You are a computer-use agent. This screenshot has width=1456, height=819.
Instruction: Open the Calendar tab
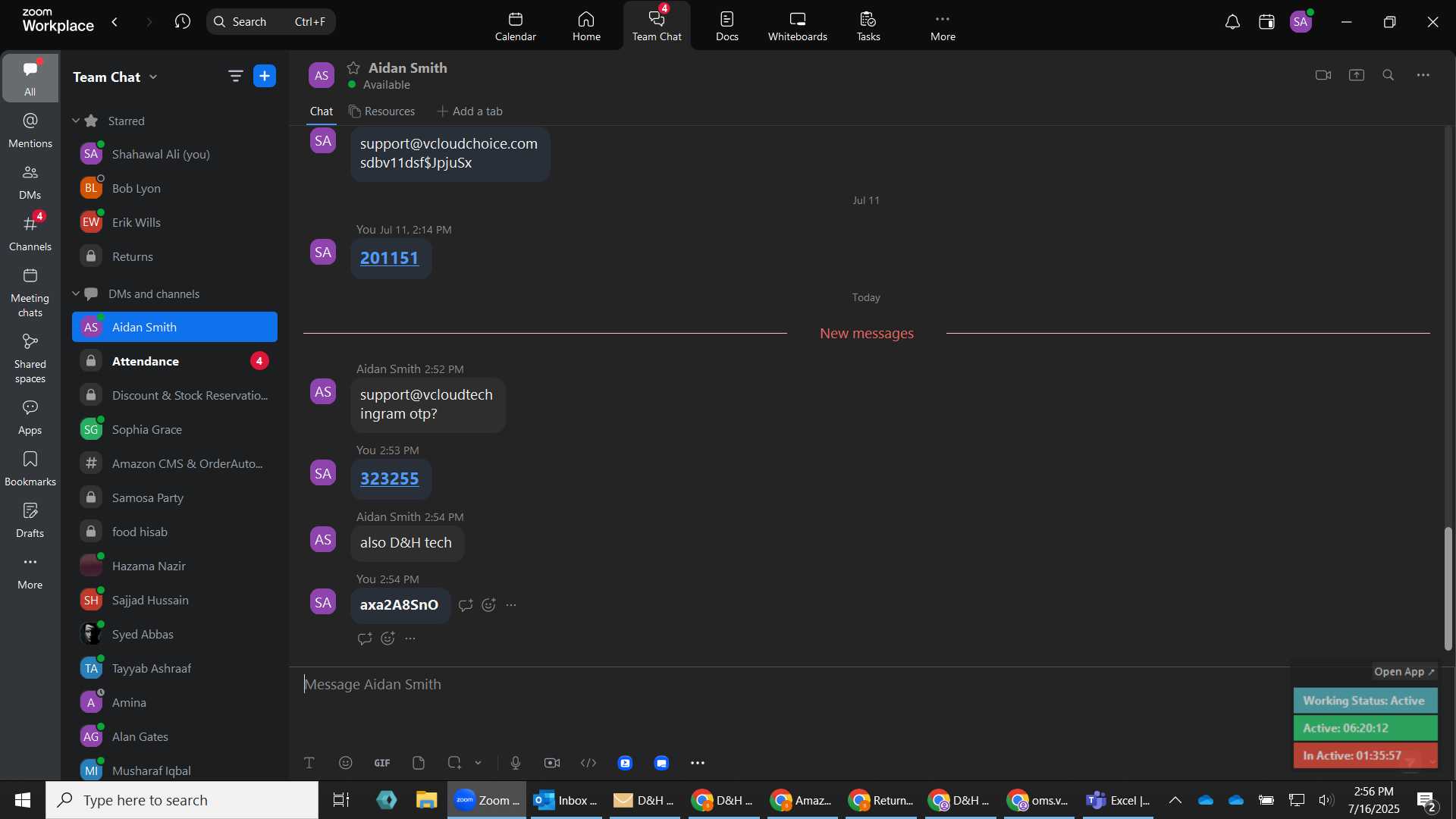(x=516, y=26)
